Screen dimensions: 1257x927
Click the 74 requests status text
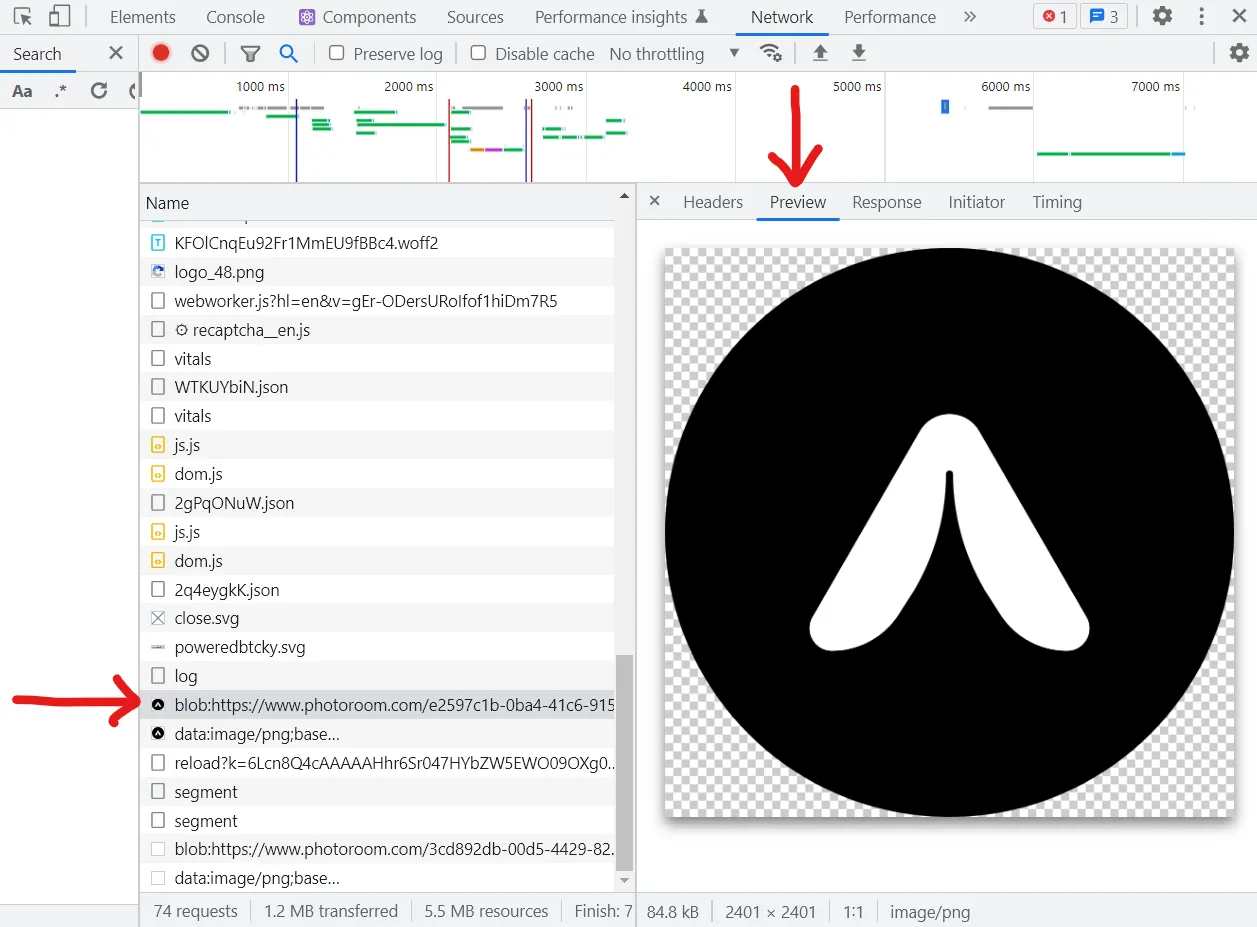[x=196, y=911]
